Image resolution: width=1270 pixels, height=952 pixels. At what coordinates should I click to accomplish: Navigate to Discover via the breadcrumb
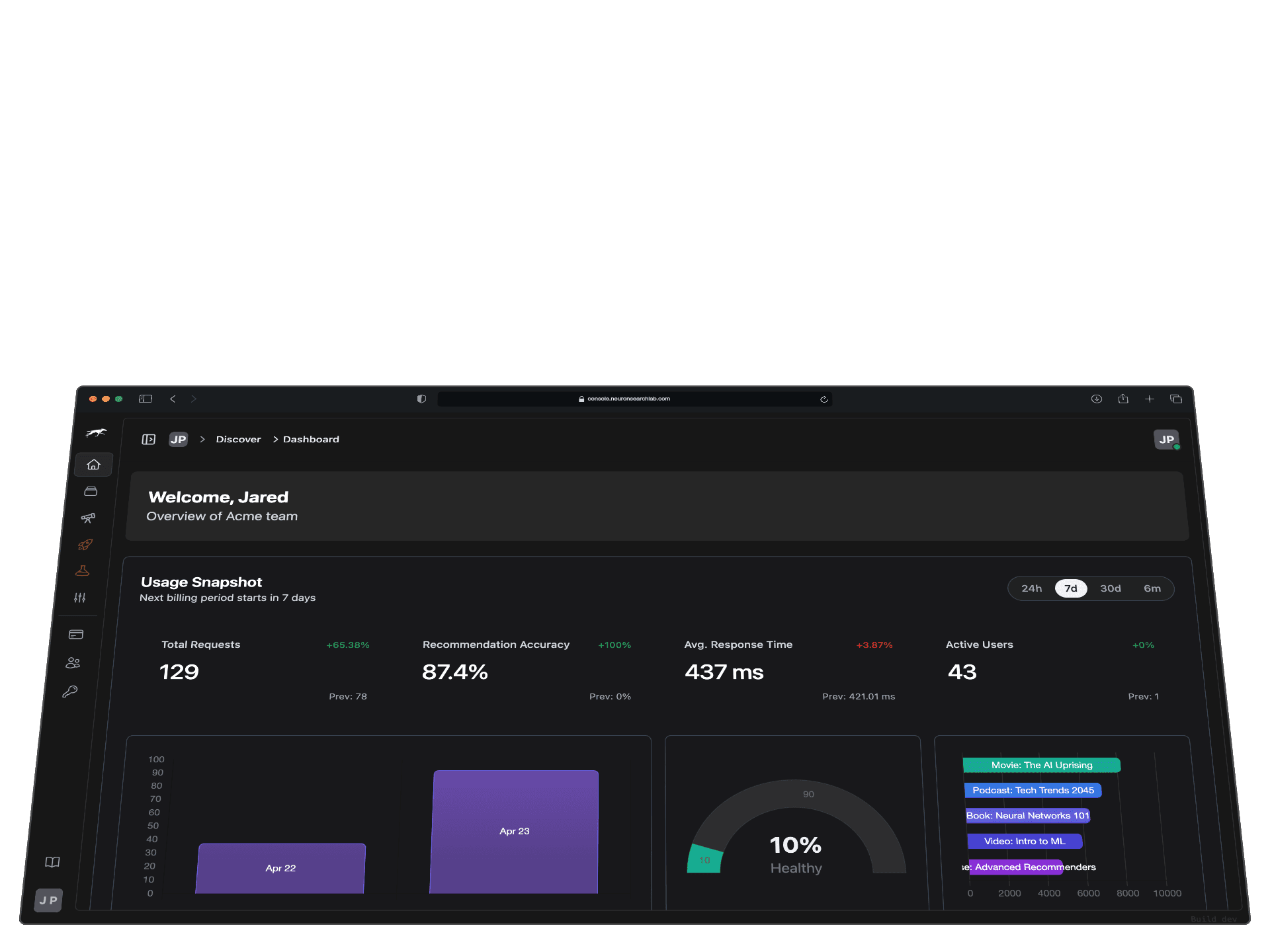click(x=238, y=439)
